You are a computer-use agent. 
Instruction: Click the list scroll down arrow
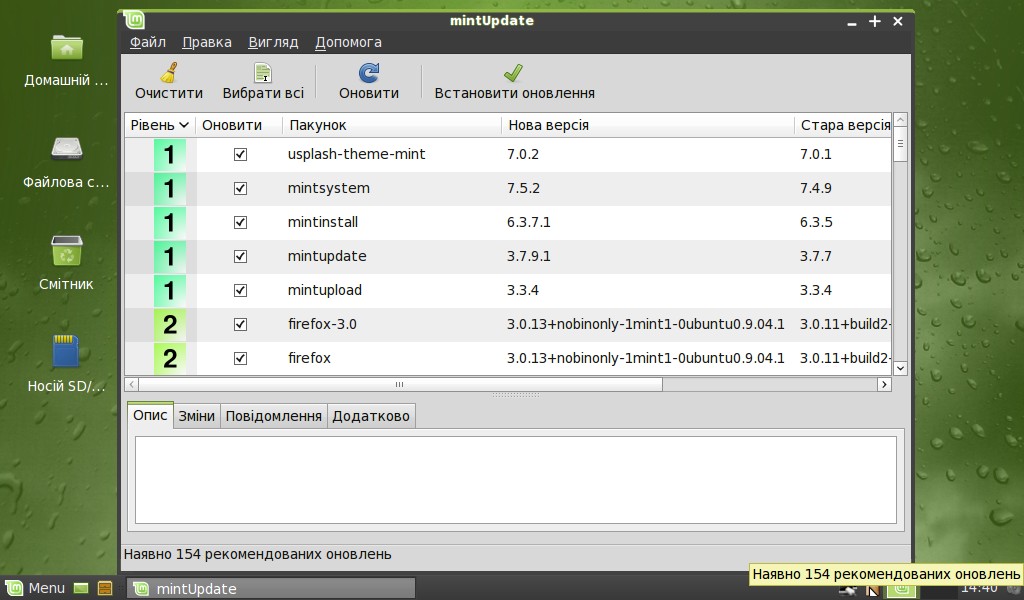click(x=900, y=368)
